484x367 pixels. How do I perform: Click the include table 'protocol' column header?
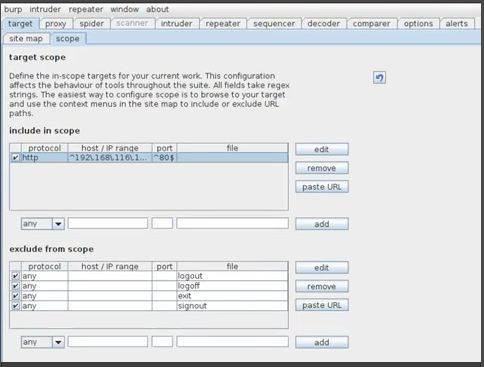(x=44, y=148)
